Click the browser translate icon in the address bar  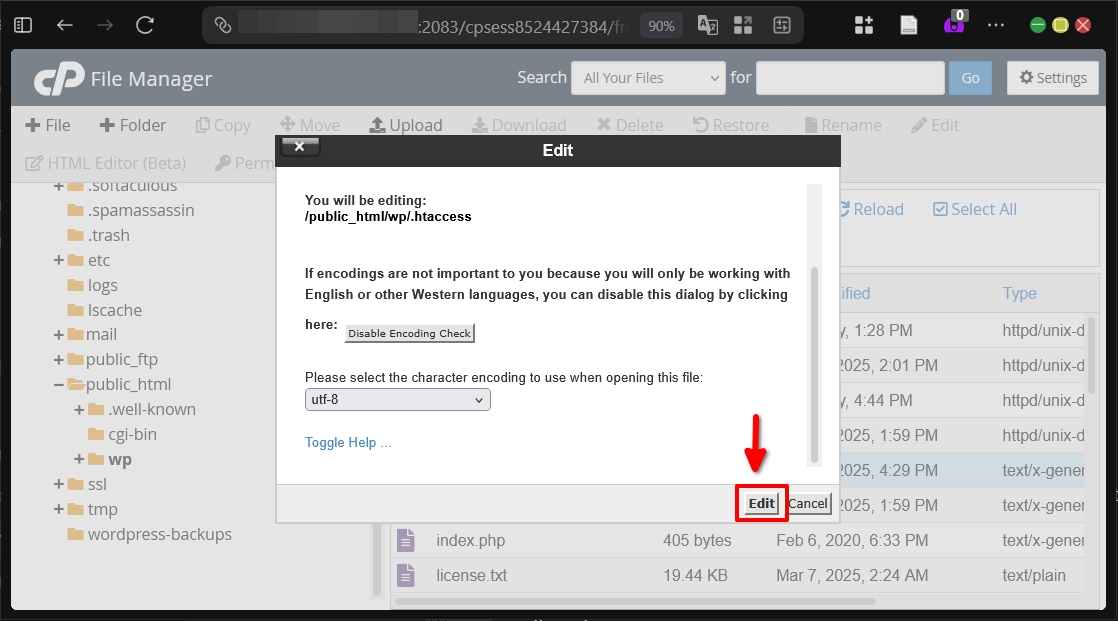(707, 24)
